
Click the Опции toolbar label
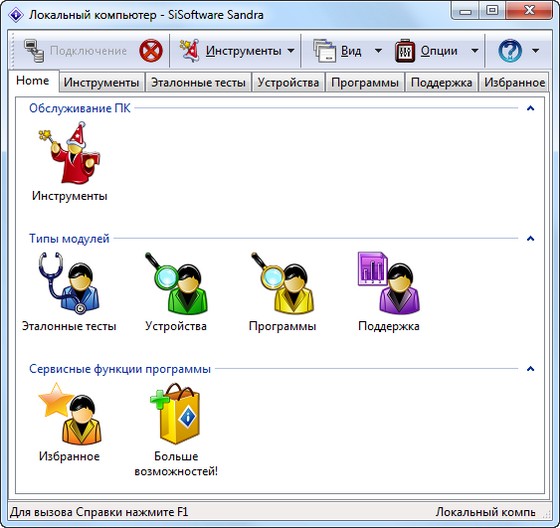coord(439,51)
